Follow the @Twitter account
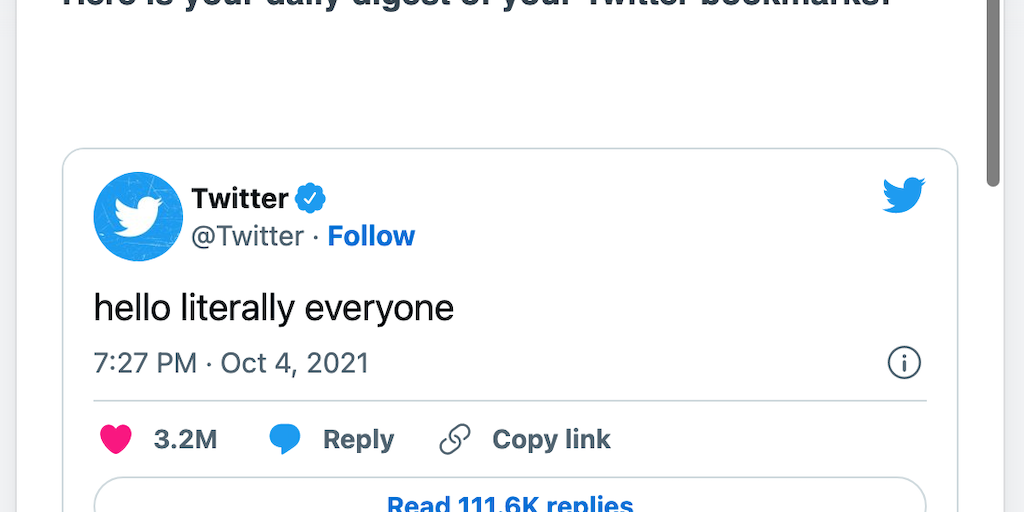This screenshot has height=512, width=1024. pyautogui.click(x=371, y=236)
